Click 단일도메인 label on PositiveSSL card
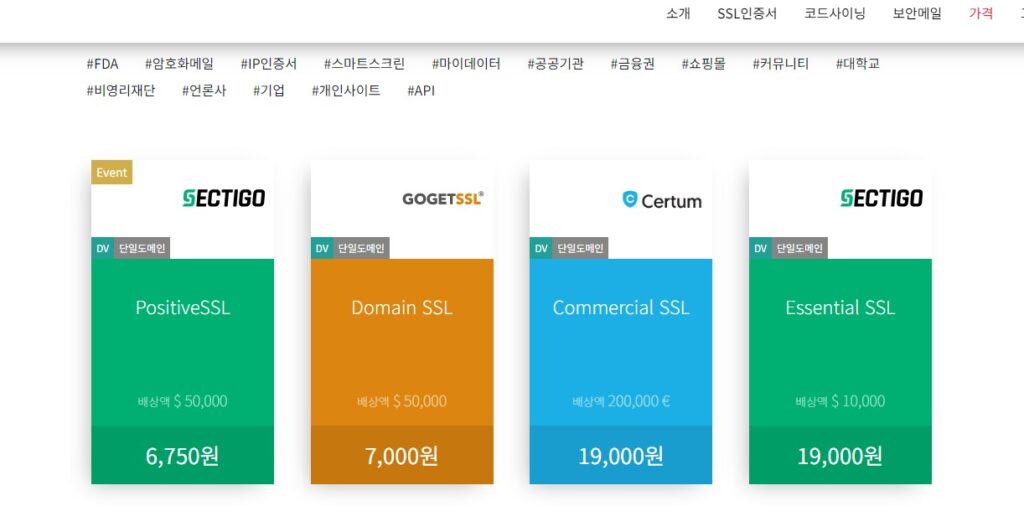Viewport: 1024px width, 506px height. (x=142, y=248)
